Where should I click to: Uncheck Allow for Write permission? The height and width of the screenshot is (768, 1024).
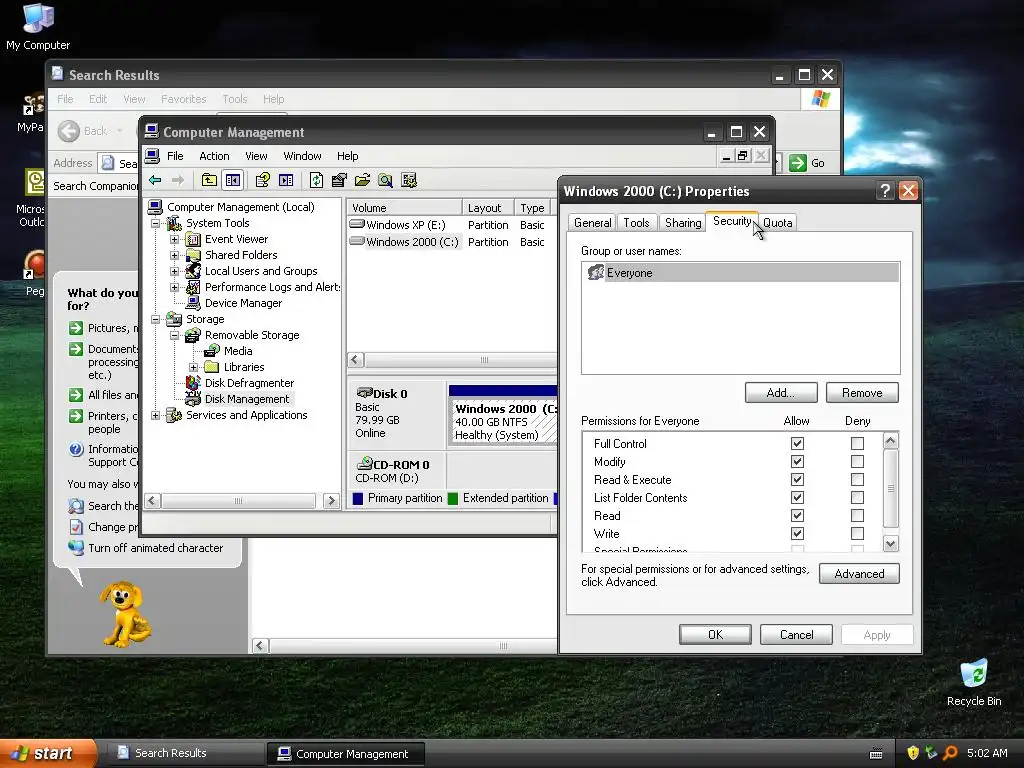click(x=797, y=534)
